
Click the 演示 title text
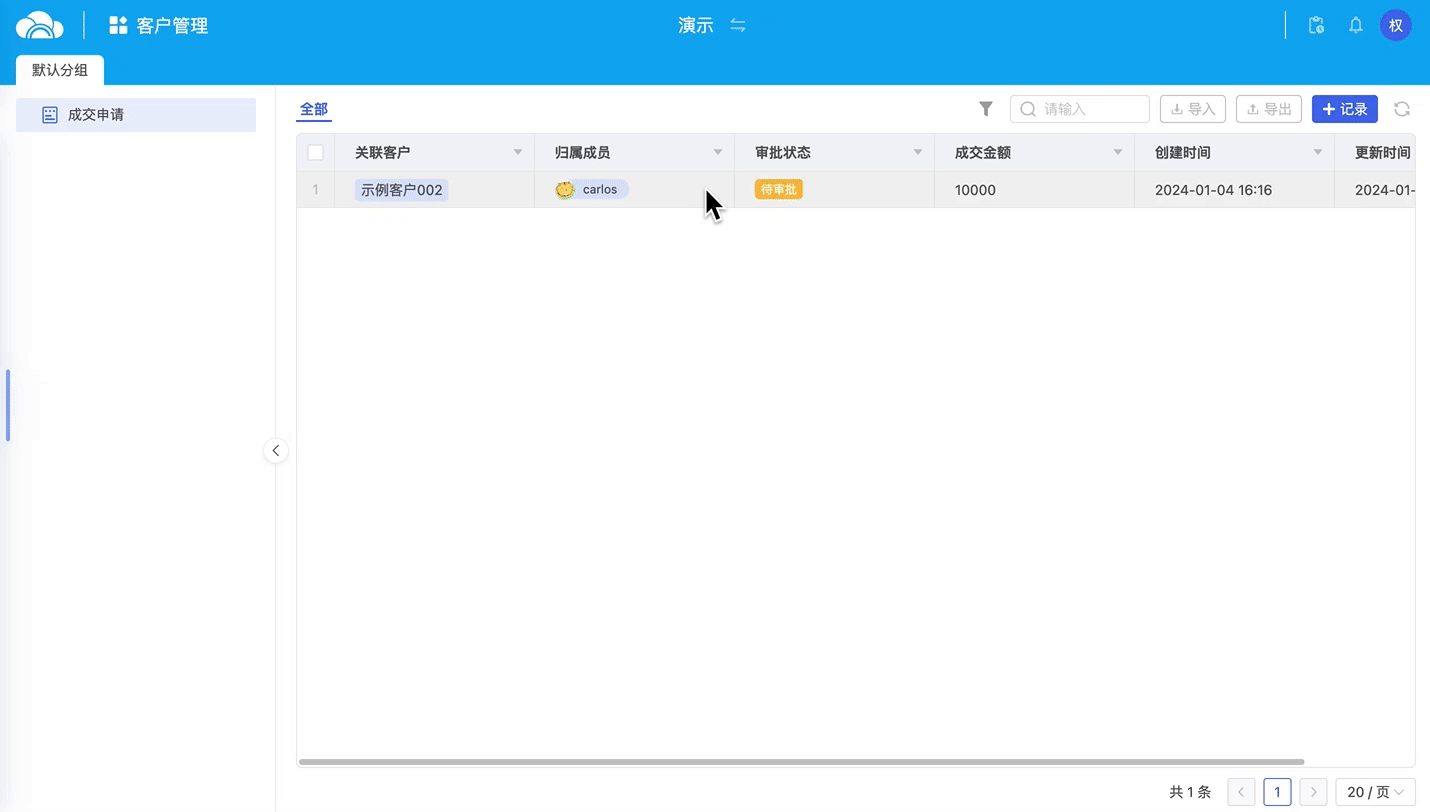[696, 25]
